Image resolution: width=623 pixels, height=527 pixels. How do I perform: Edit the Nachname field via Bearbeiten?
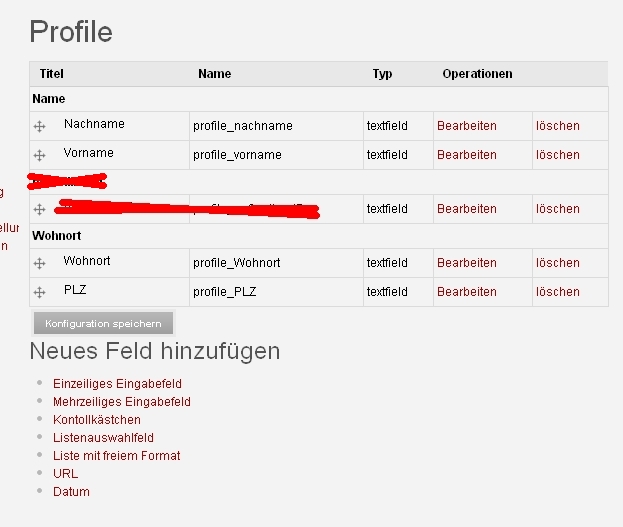[466, 126]
